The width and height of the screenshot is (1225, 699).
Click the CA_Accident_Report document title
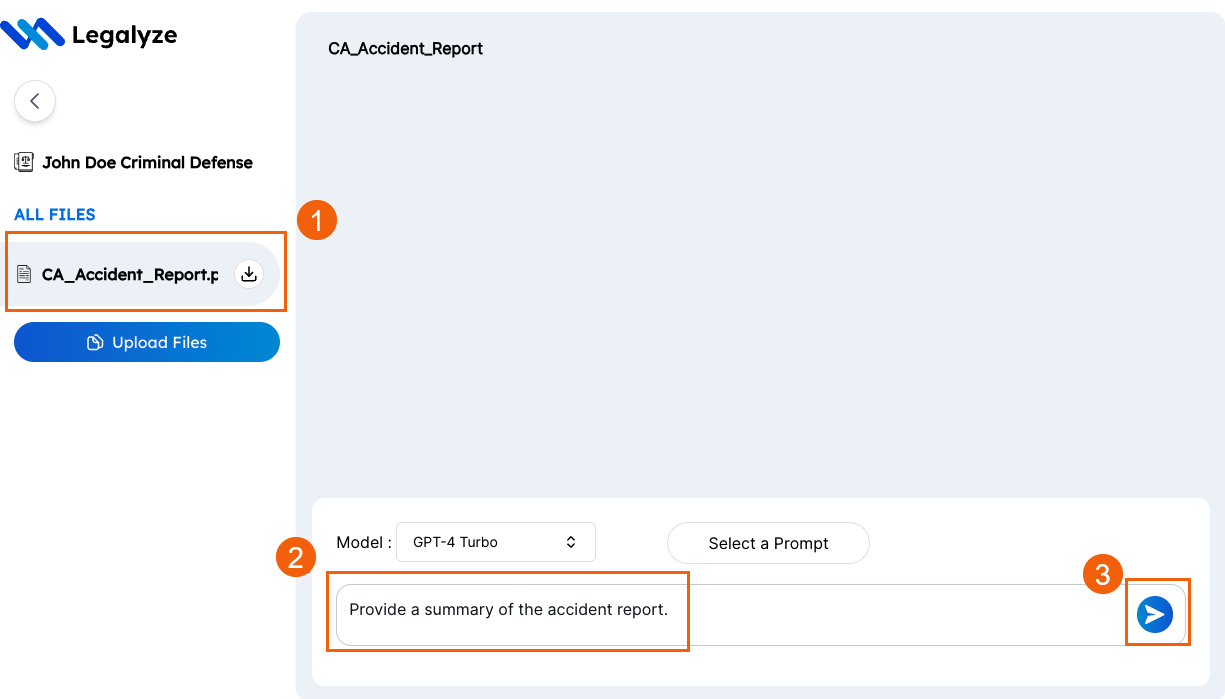coord(406,48)
